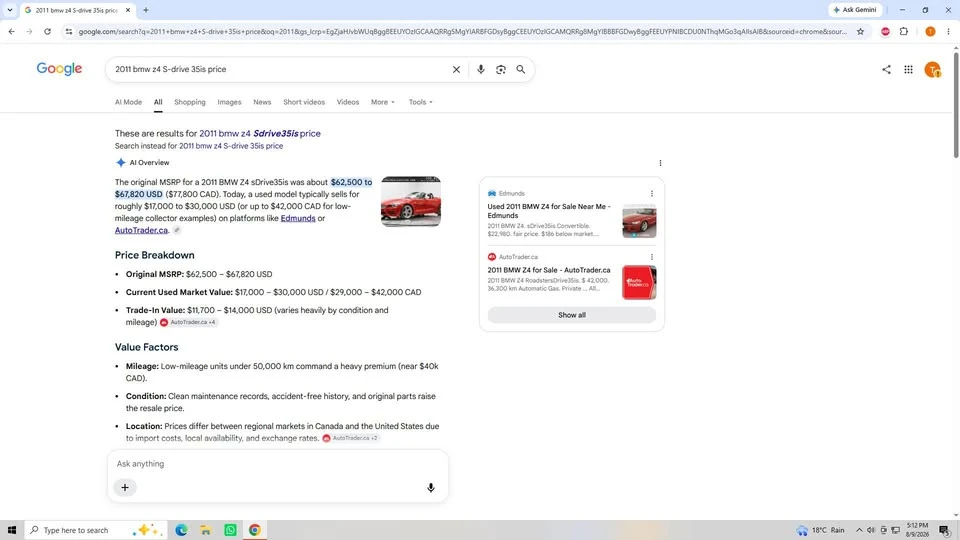Open red BMW Z4 overview image
The width and height of the screenshot is (960, 540).
coord(411,201)
